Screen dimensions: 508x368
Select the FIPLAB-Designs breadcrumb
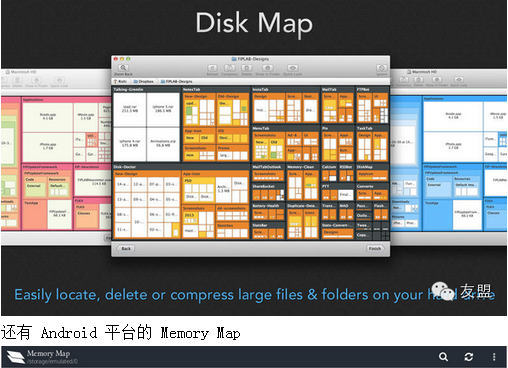[177, 81]
